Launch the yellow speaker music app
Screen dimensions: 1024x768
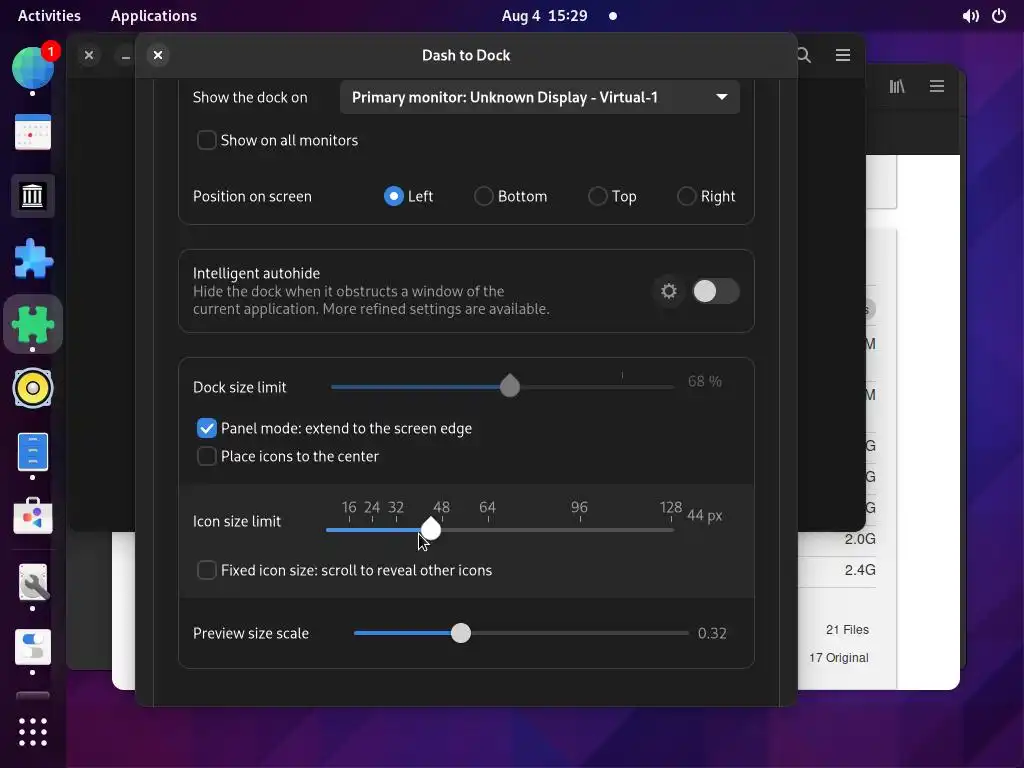pyautogui.click(x=33, y=388)
